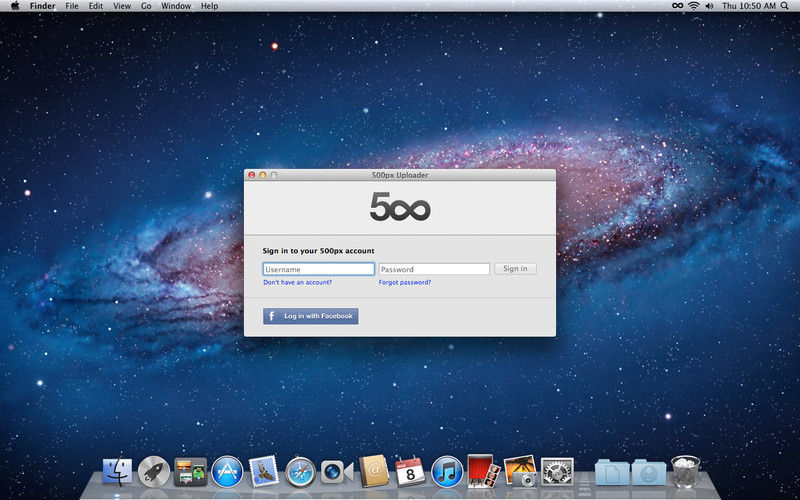This screenshot has height=500, width=800.
Task: Open the Window menu
Action: [x=176, y=6]
